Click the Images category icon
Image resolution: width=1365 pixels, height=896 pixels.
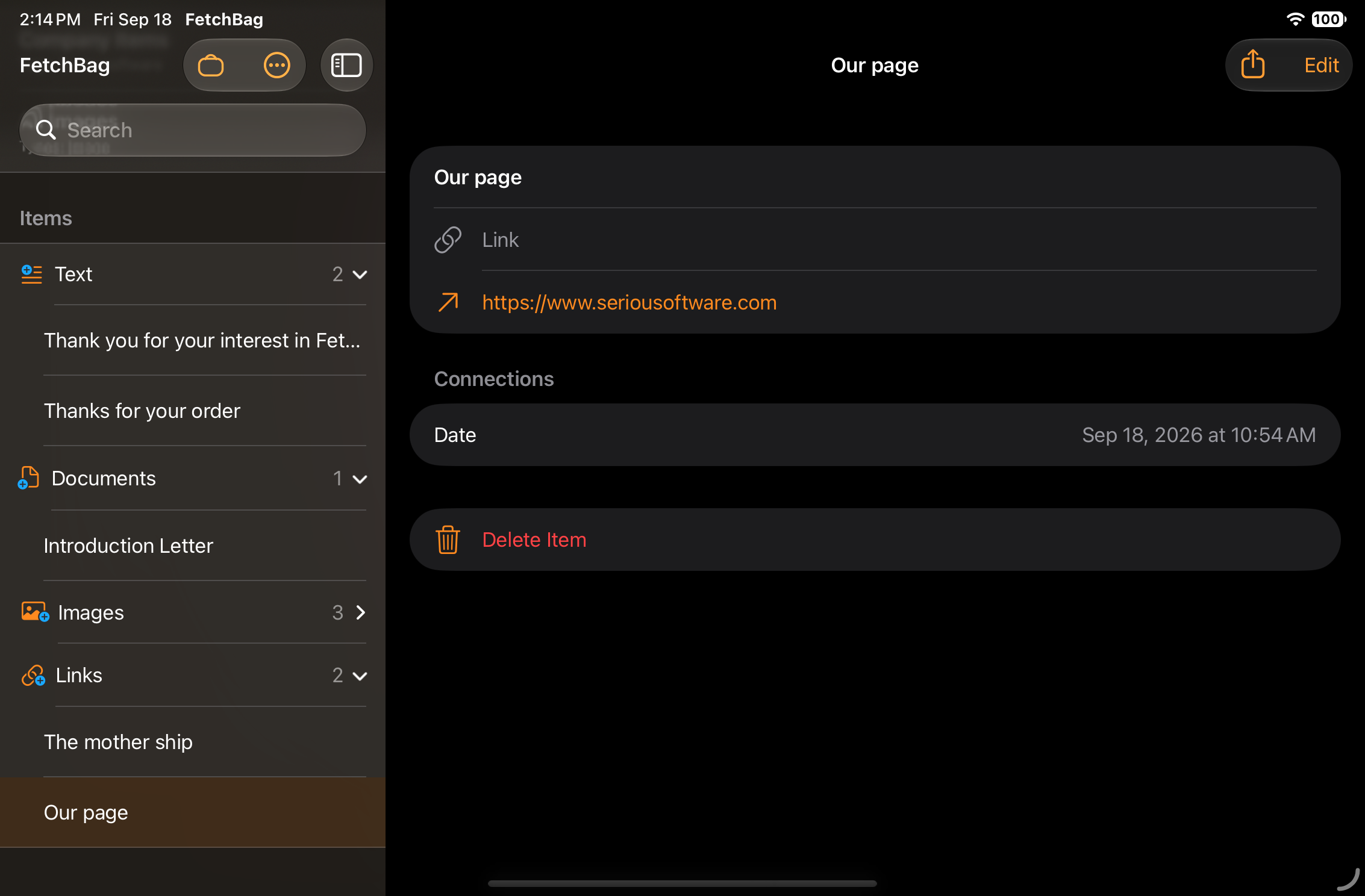click(x=35, y=612)
